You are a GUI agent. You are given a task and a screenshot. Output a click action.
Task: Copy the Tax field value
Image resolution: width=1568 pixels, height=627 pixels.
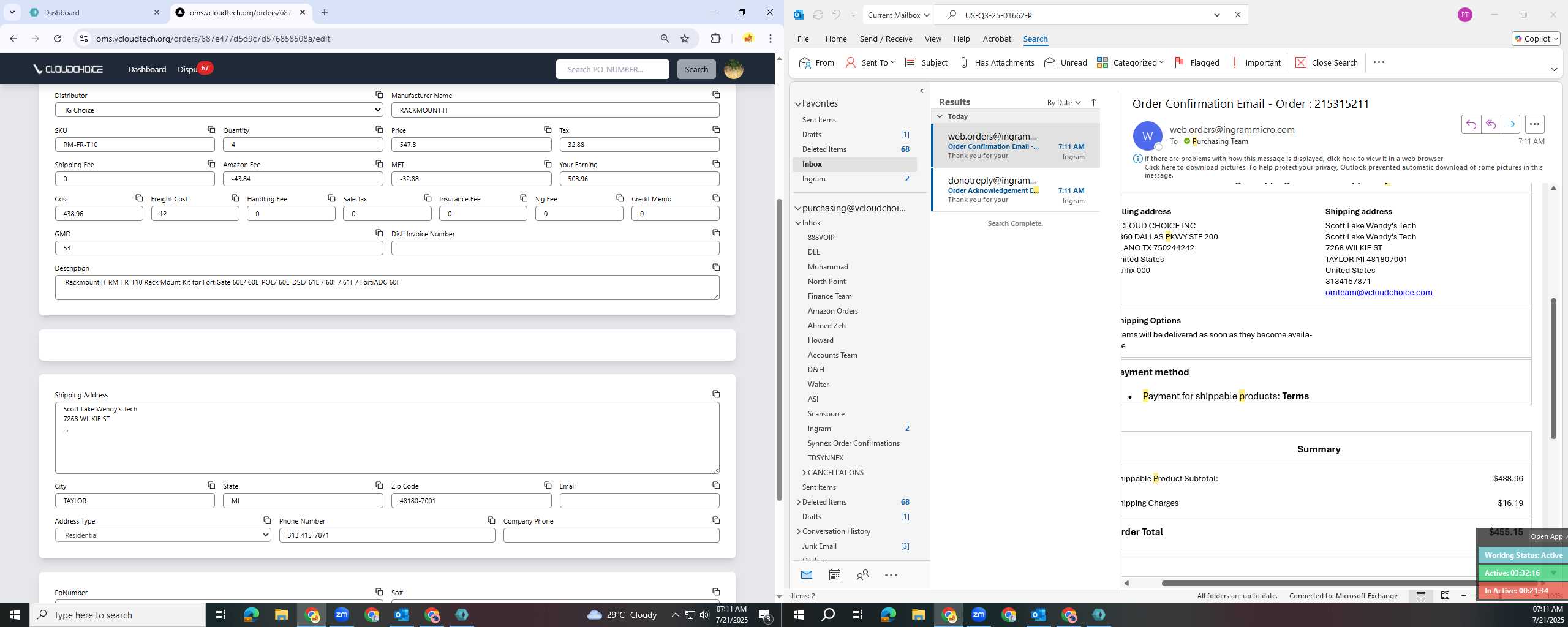point(716,129)
